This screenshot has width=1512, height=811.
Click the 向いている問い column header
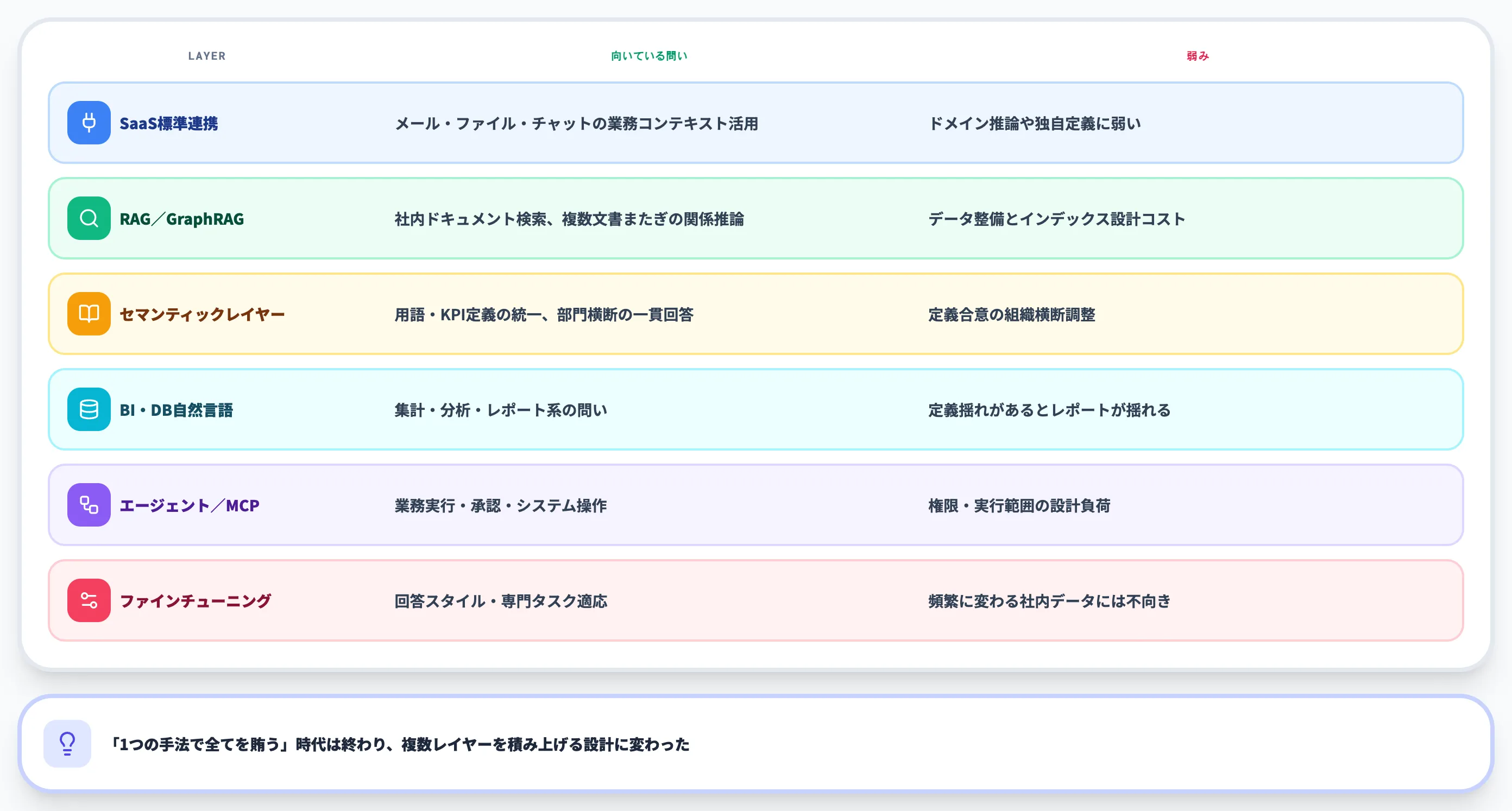(x=649, y=56)
